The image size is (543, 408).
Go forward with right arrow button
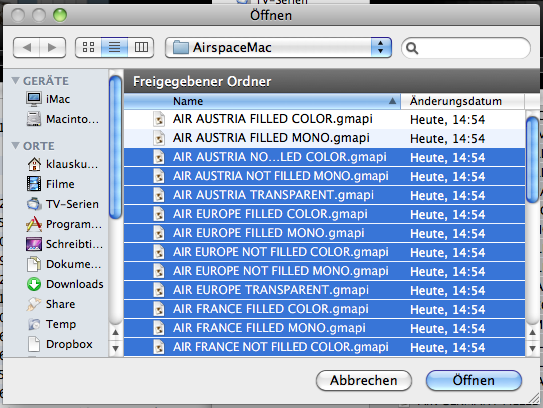[52, 47]
